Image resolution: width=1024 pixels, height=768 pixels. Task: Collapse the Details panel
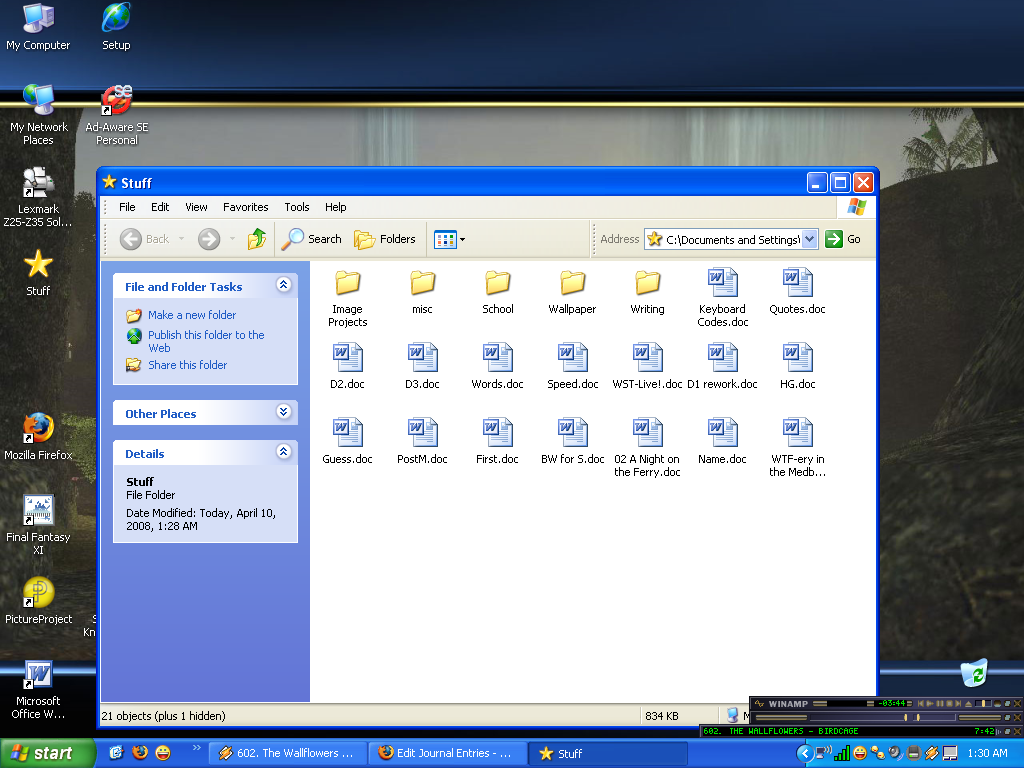283,451
